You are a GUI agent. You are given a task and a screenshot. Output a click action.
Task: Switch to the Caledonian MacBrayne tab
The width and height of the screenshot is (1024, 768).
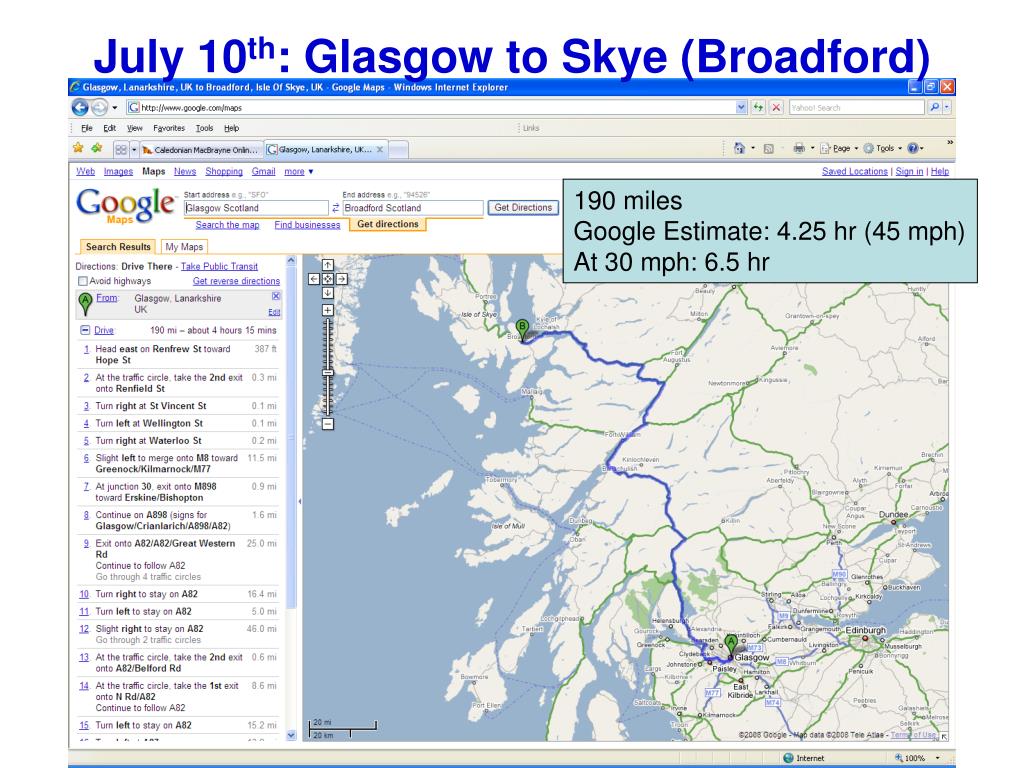tap(201, 150)
